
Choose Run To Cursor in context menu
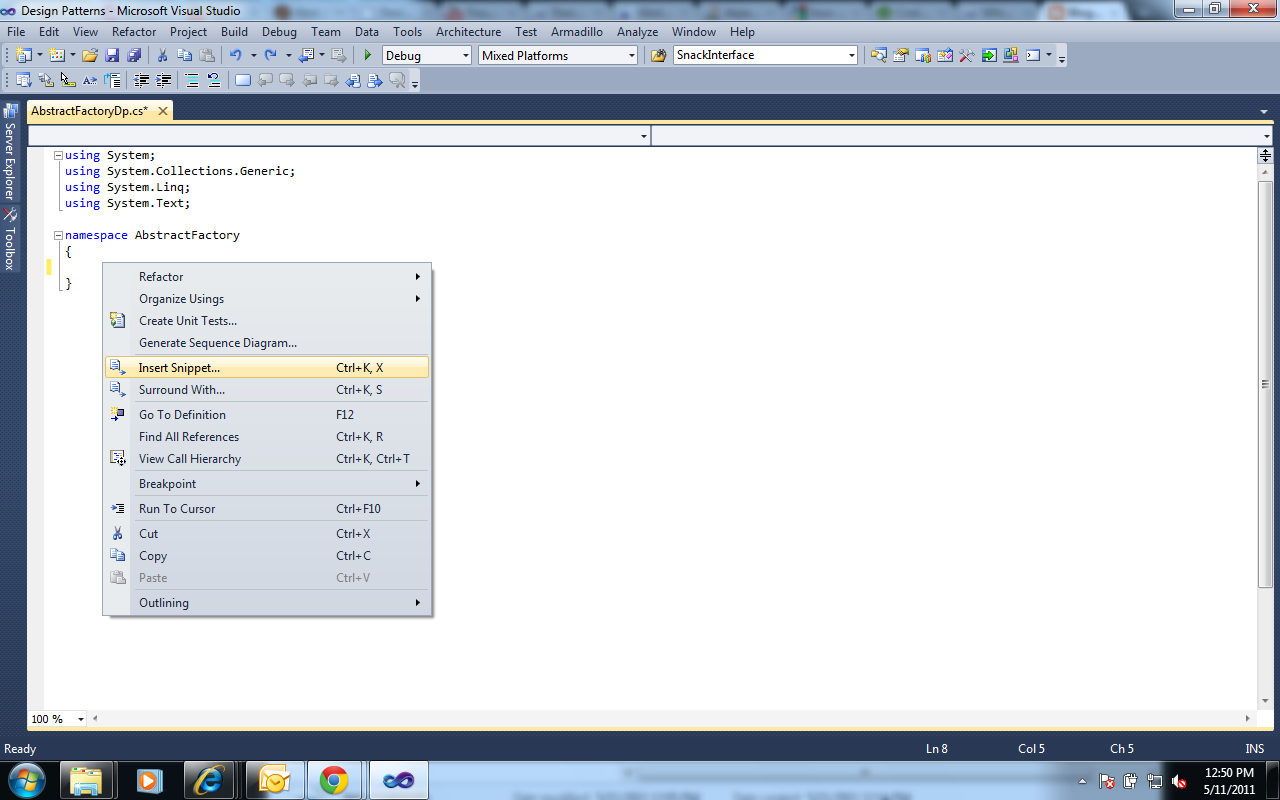point(267,509)
